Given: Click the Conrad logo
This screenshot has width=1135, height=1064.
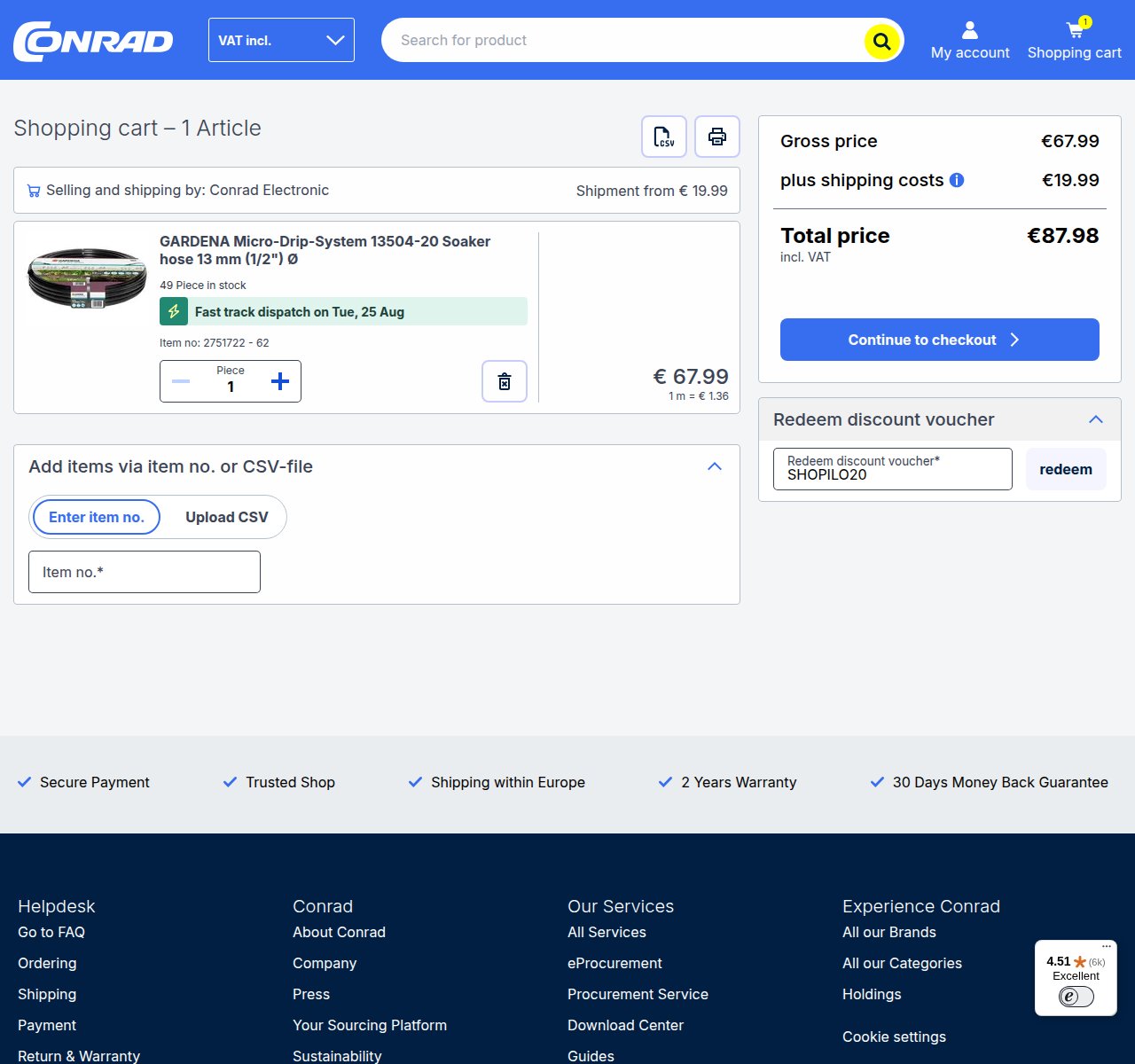Looking at the screenshot, I should [93, 41].
